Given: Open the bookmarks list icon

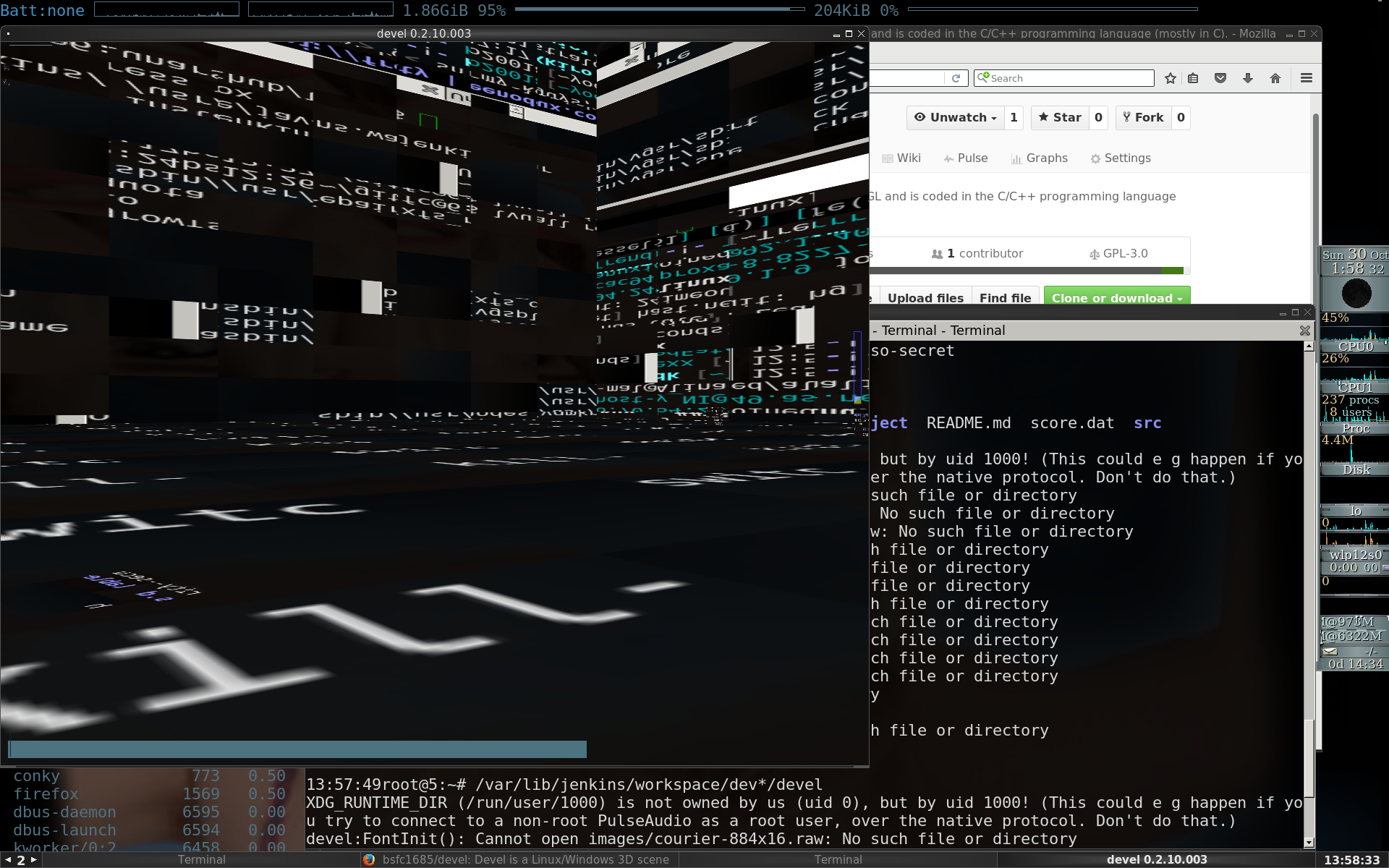Looking at the screenshot, I should click(x=1194, y=78).
